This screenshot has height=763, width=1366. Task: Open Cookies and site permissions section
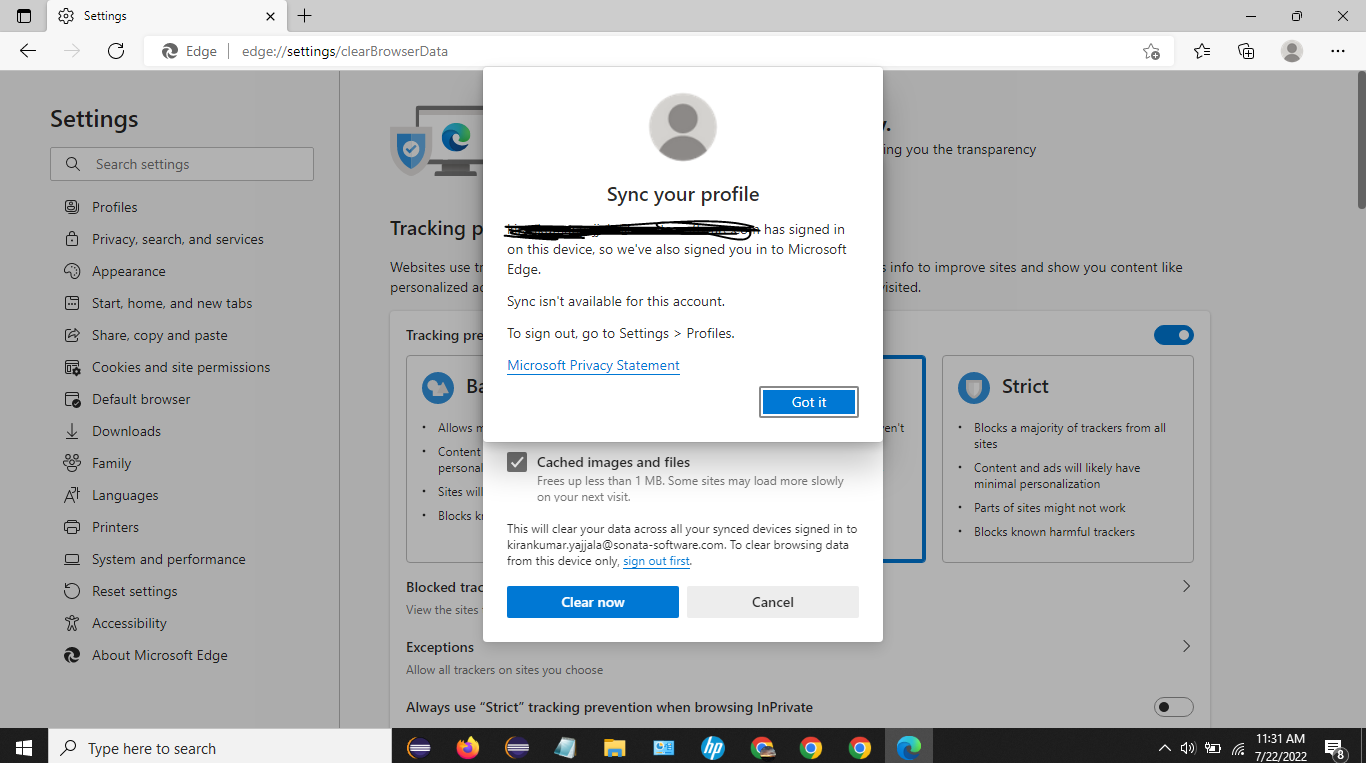coord(180,367)
